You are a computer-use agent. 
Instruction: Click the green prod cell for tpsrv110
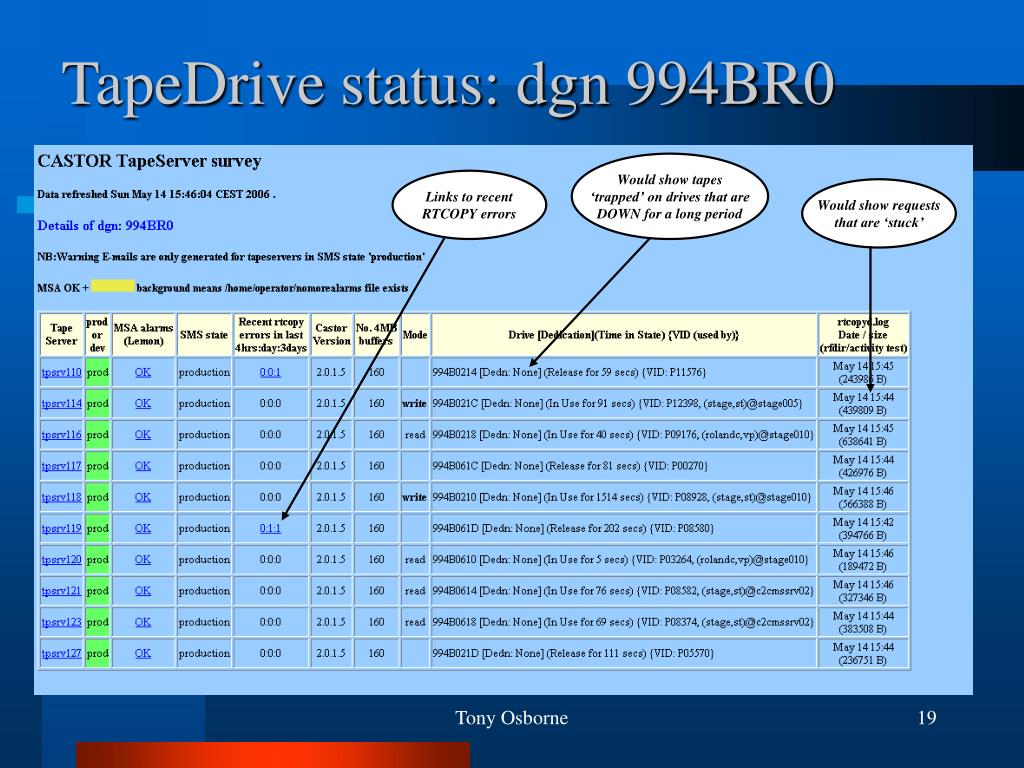pyautogui.click(x=97, y=372)
